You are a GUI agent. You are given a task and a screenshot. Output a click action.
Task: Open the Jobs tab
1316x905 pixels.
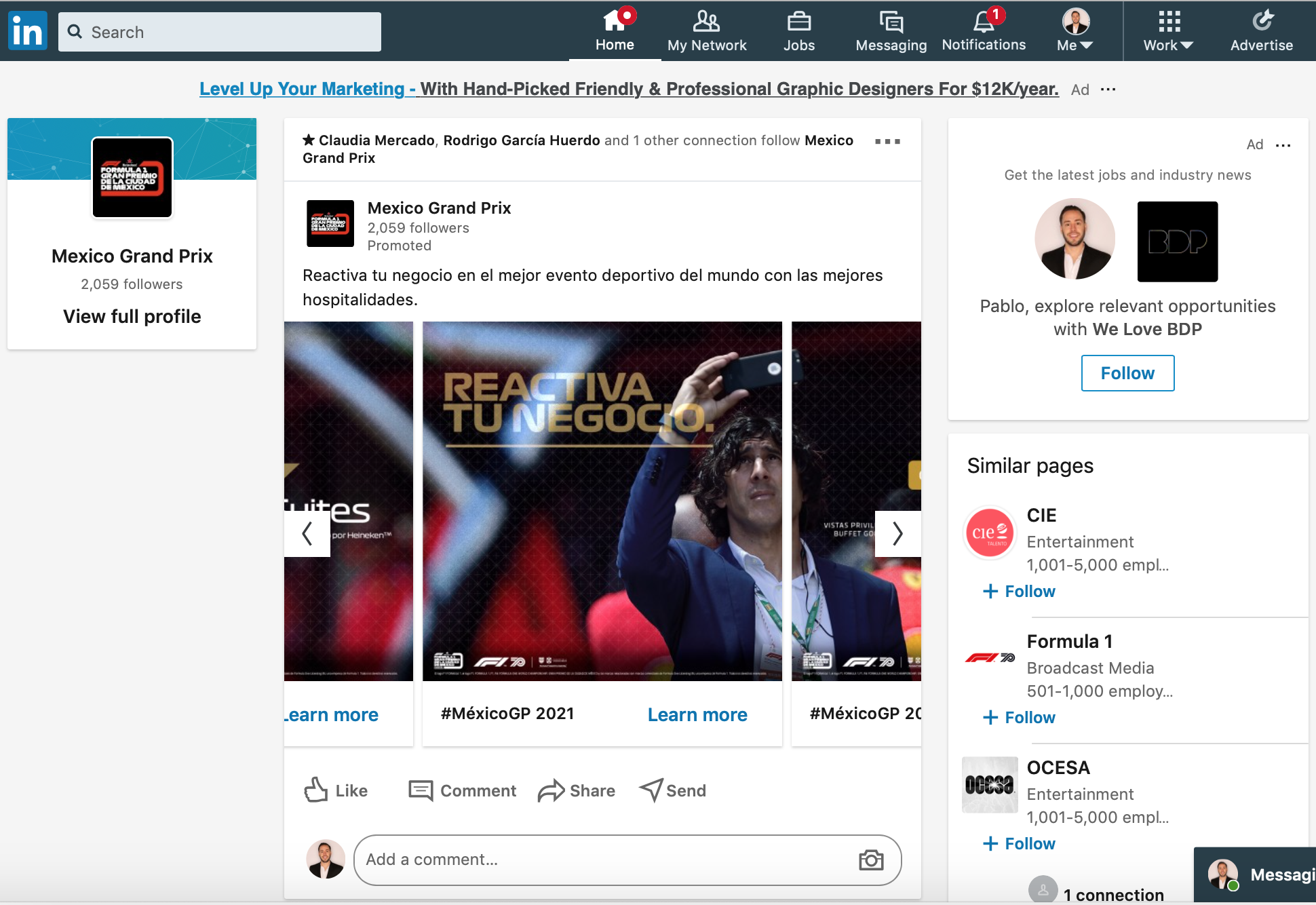click(799, 31)
